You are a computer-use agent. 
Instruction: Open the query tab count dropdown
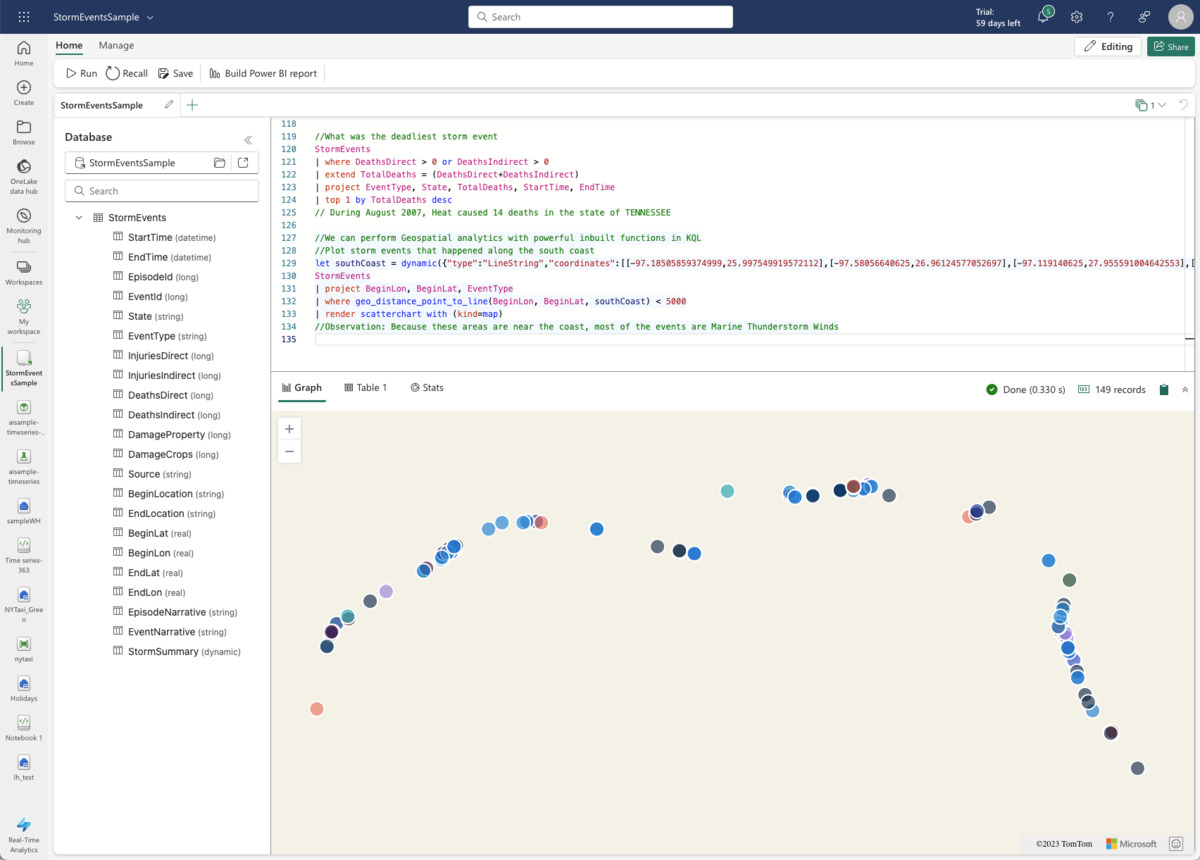click(1148, 104)
